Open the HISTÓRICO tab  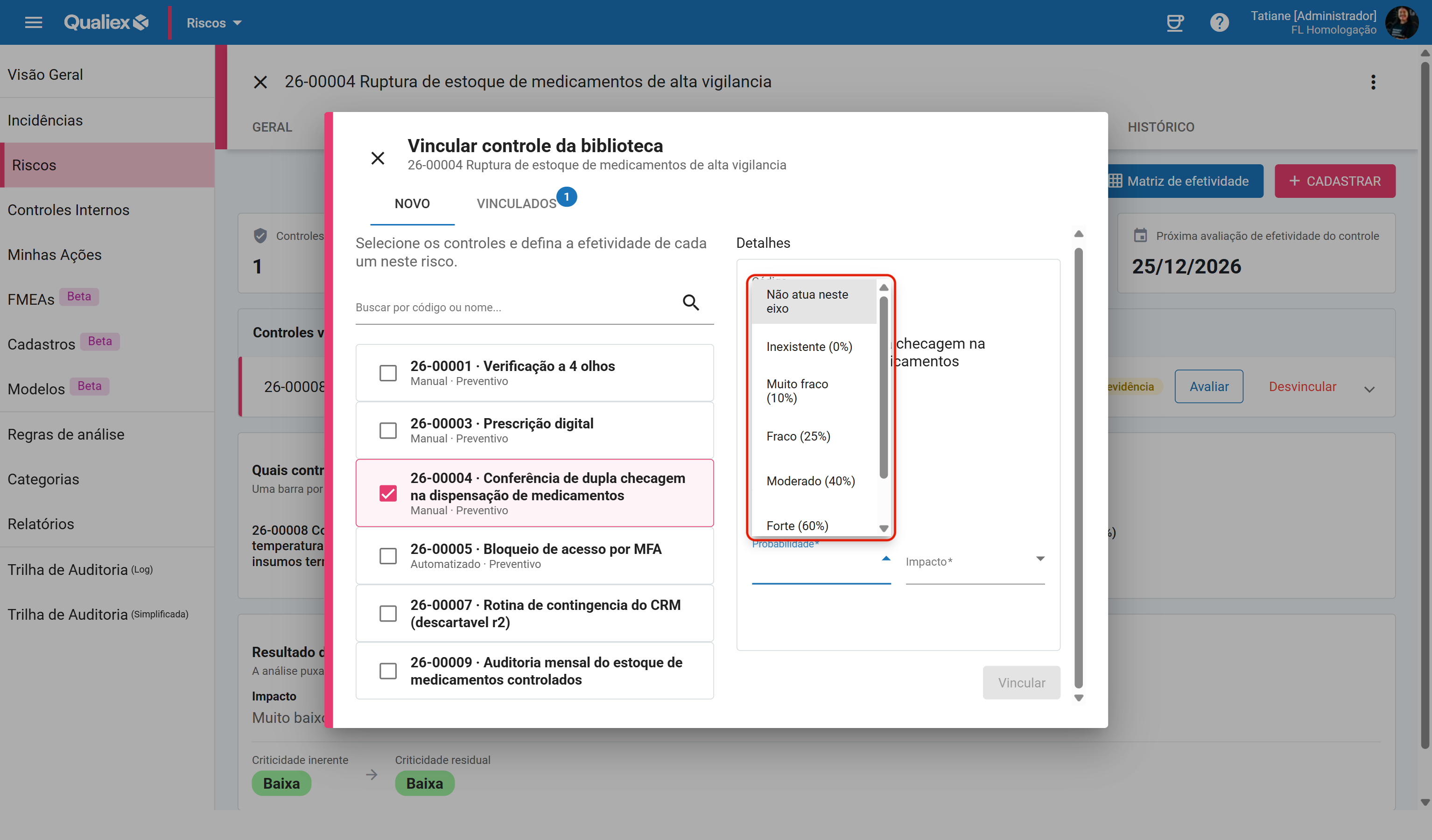(1161, 127)
